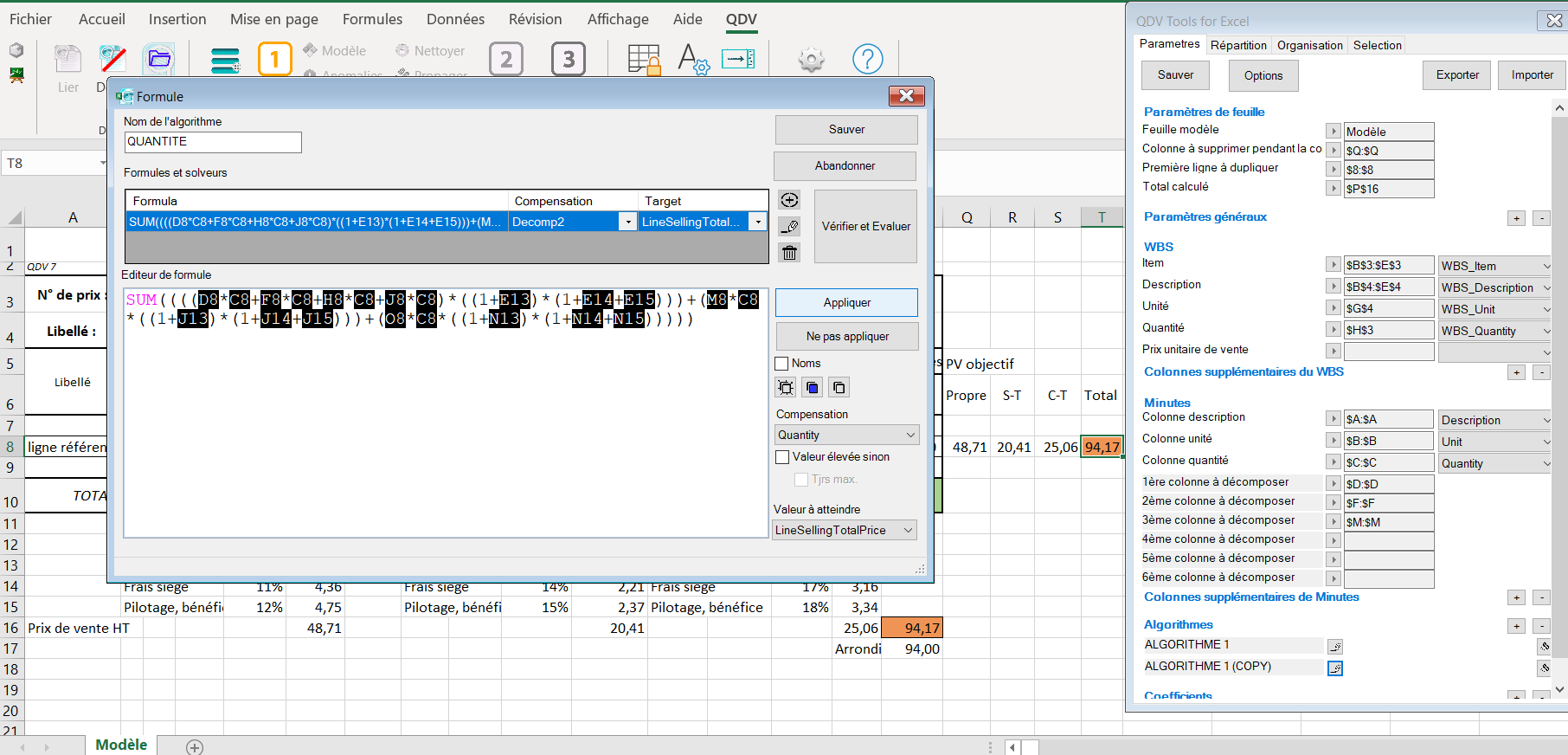Switch to the Répartition tab
Viewport: 1568px width, 755px height.
pos(1238,45)
